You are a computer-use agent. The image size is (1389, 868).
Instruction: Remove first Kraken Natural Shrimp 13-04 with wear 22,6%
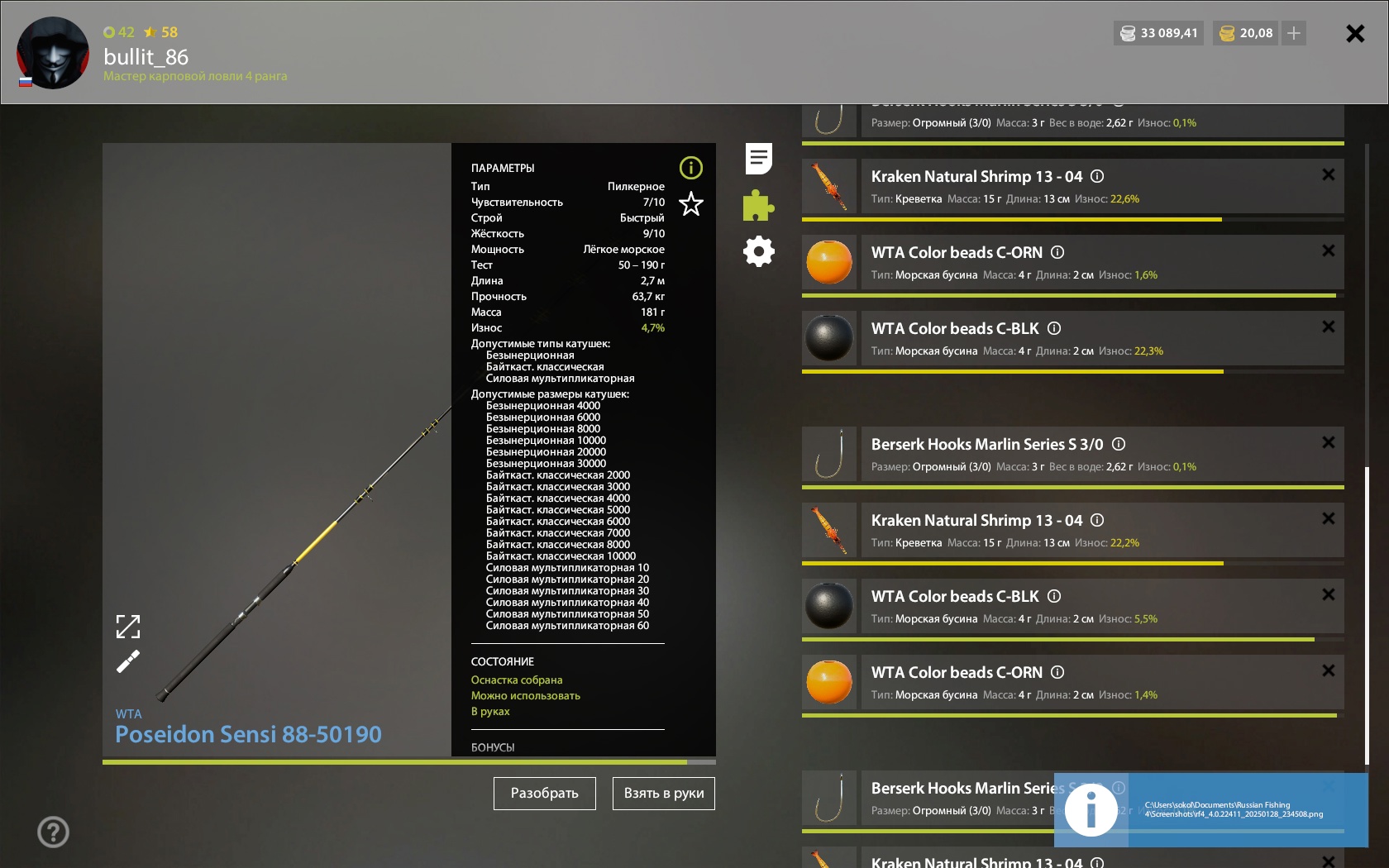(1328, 174)
